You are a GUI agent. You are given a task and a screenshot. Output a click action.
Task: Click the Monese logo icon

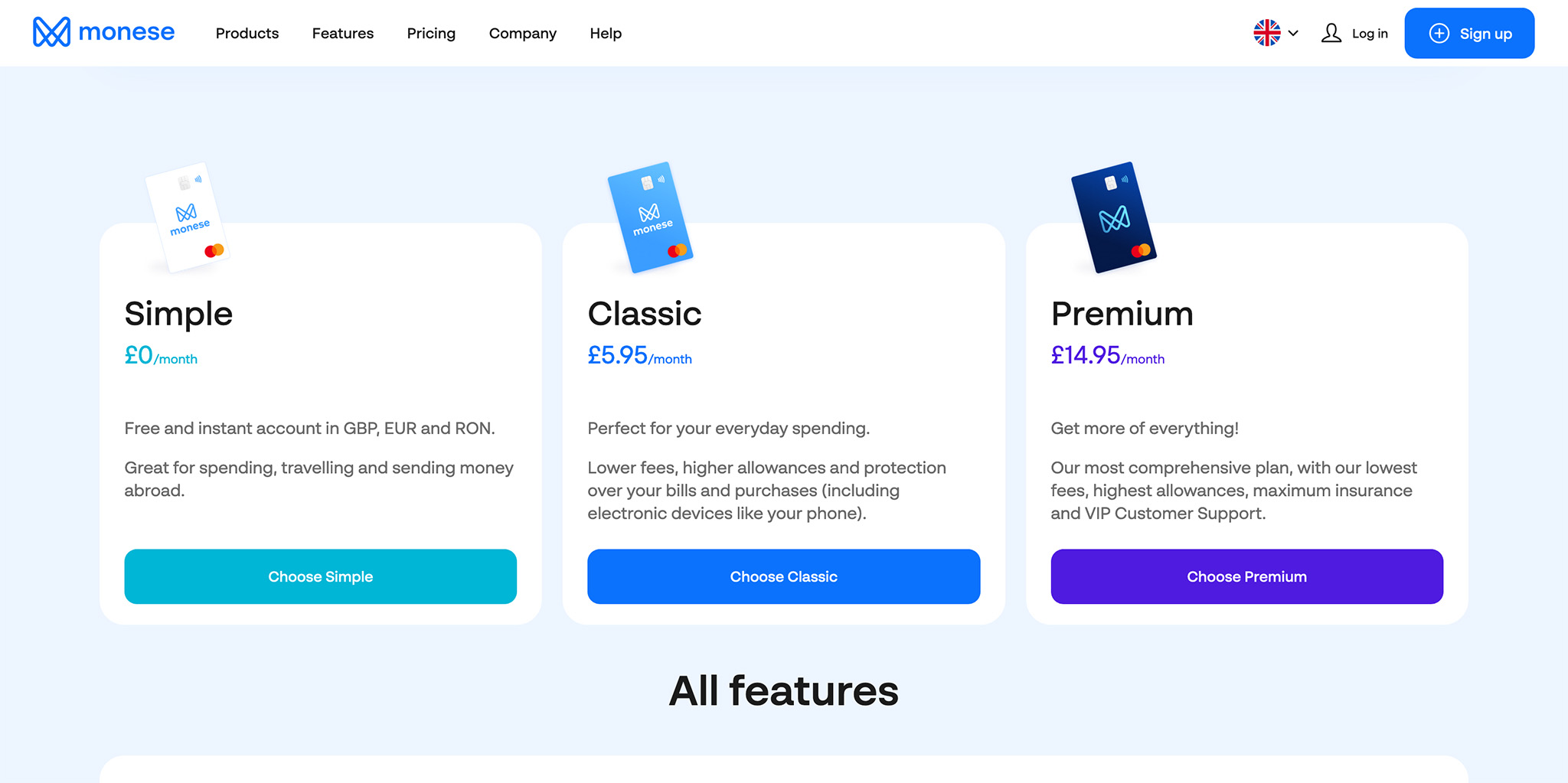[x=51, y=32]
